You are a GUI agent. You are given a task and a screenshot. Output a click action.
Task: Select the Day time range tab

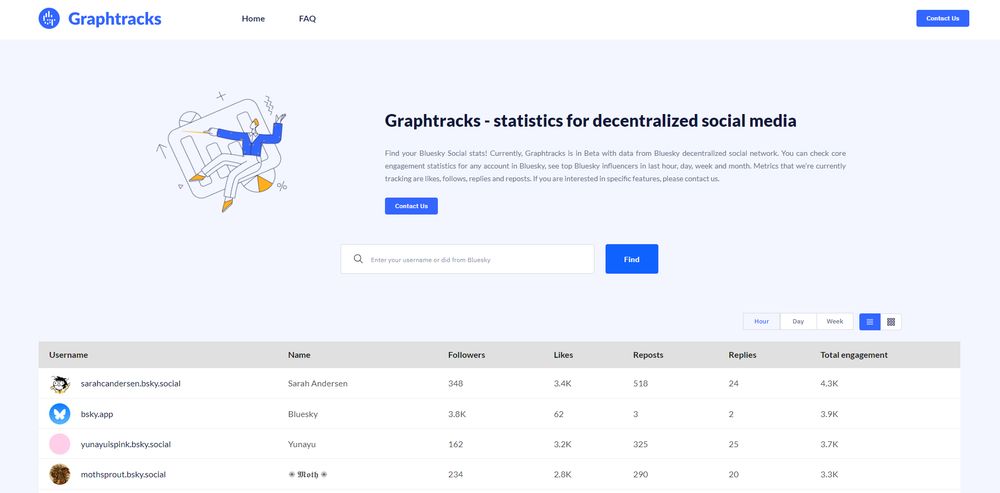pos(798,321)
